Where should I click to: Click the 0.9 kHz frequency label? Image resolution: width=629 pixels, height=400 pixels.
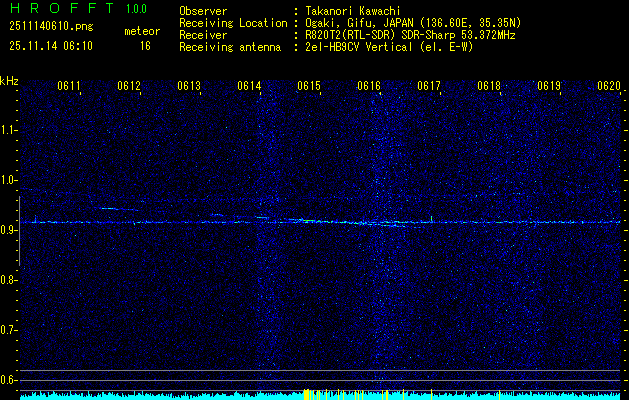(x=8, y=230)
